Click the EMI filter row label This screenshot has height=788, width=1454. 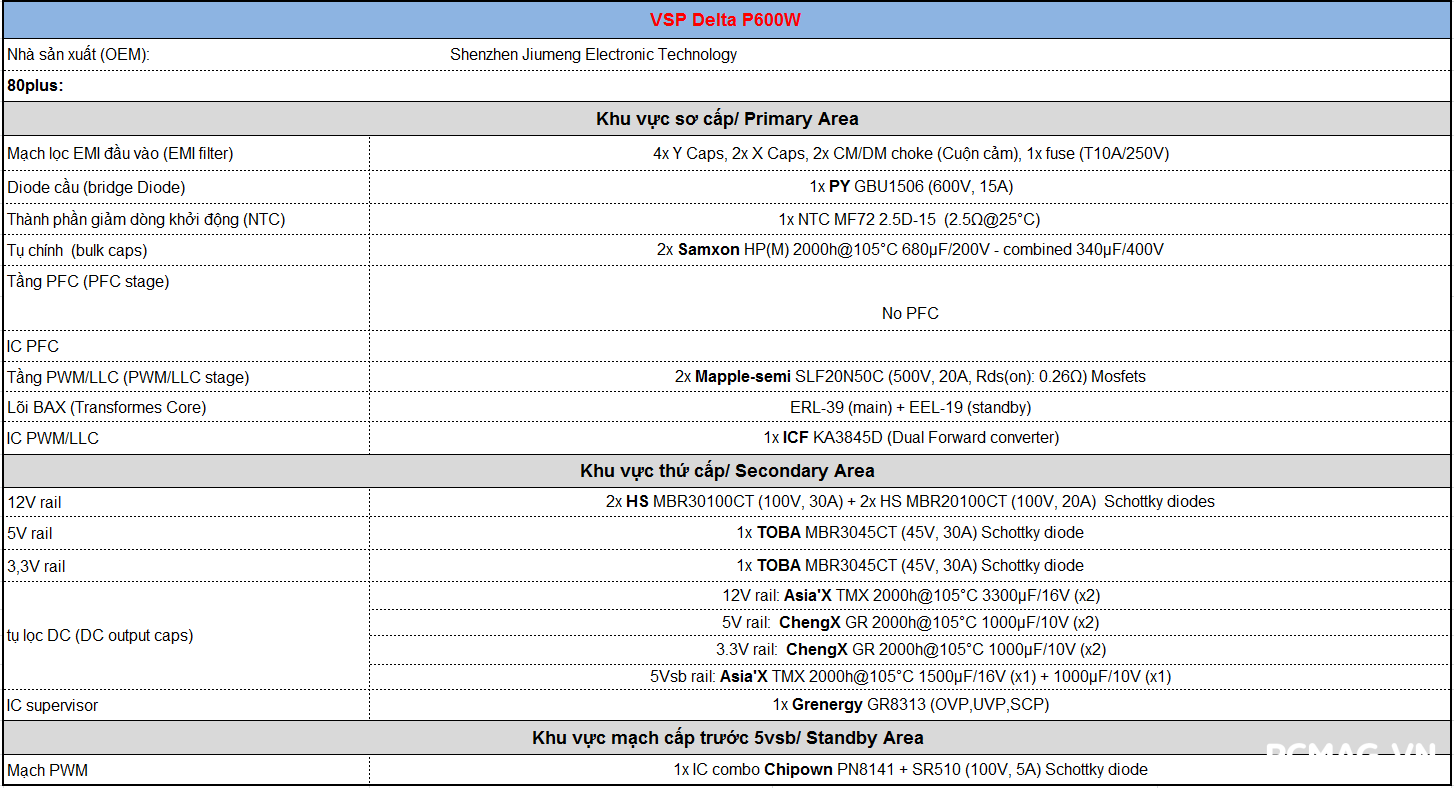[x=120, y=154]
